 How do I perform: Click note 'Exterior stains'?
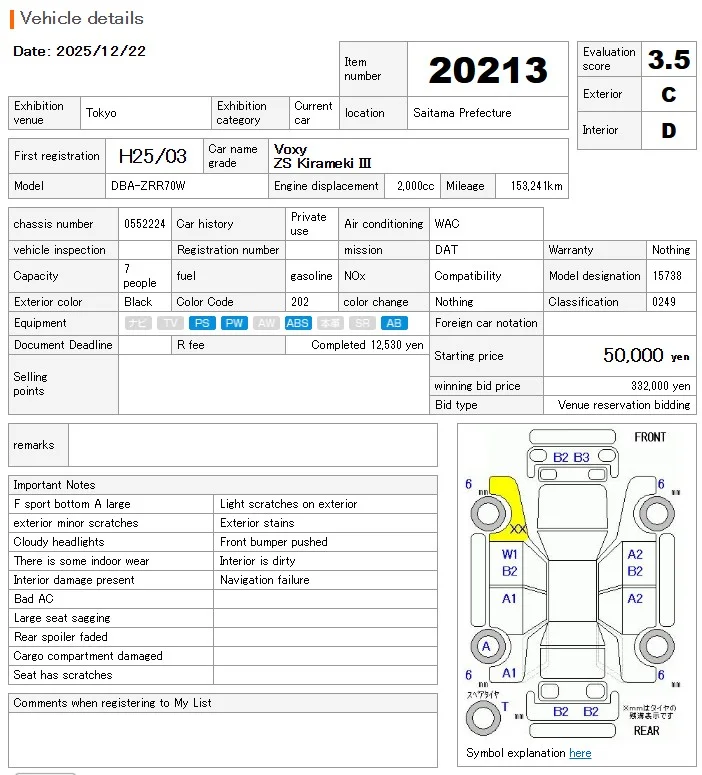click(x=257, y=523)
